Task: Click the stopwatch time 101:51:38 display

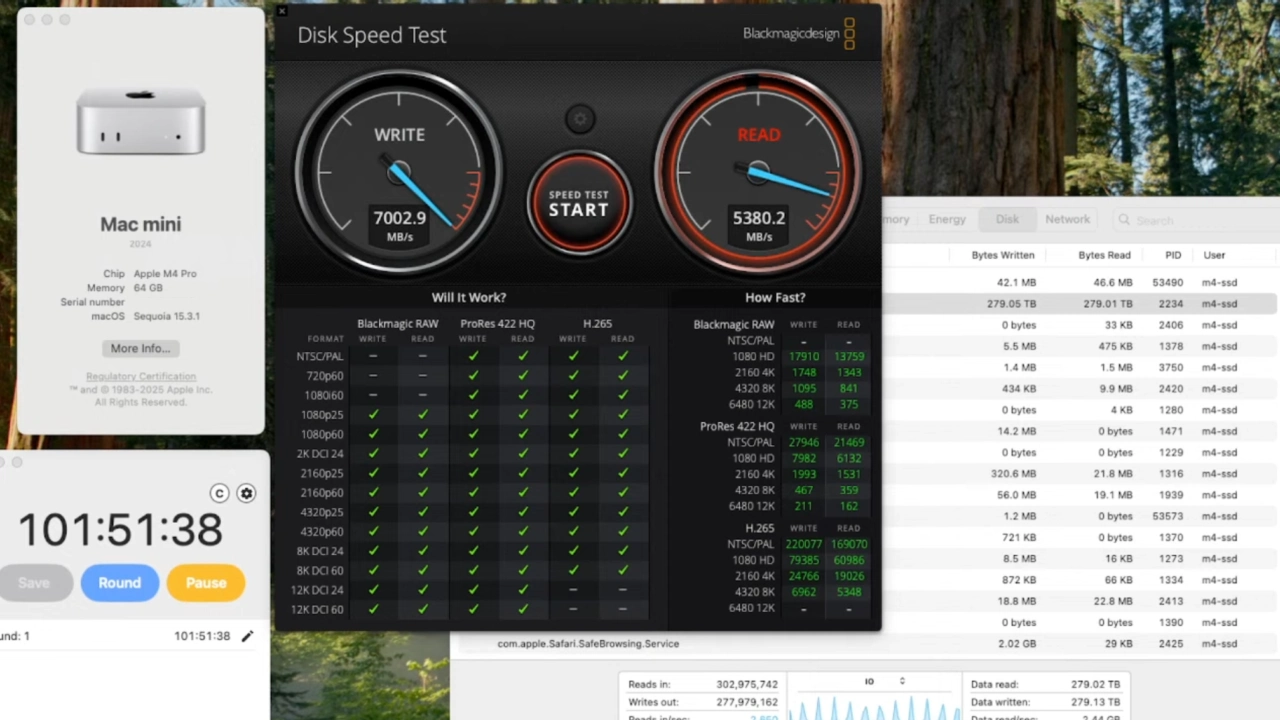Action: [120, 530]
